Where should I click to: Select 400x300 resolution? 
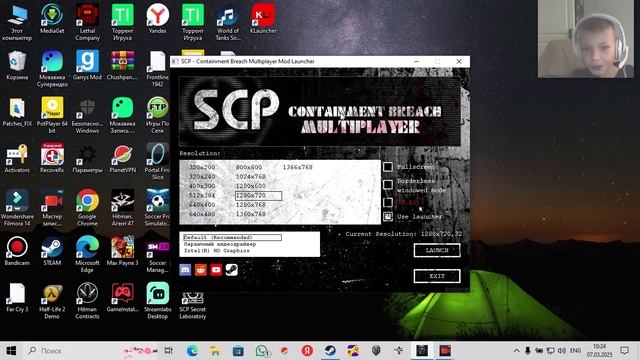tap(202, 186)
